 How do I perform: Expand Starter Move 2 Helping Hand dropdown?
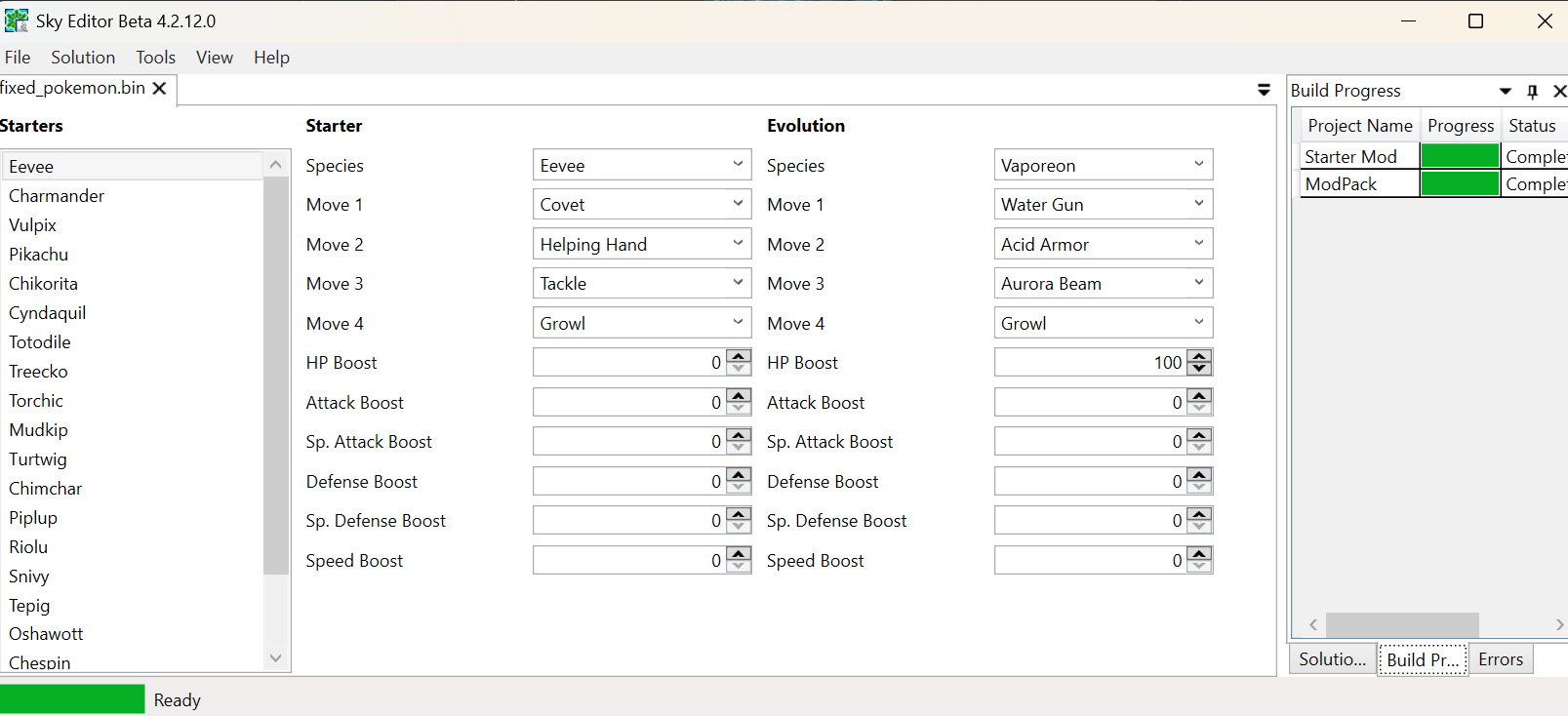[738, 244]
